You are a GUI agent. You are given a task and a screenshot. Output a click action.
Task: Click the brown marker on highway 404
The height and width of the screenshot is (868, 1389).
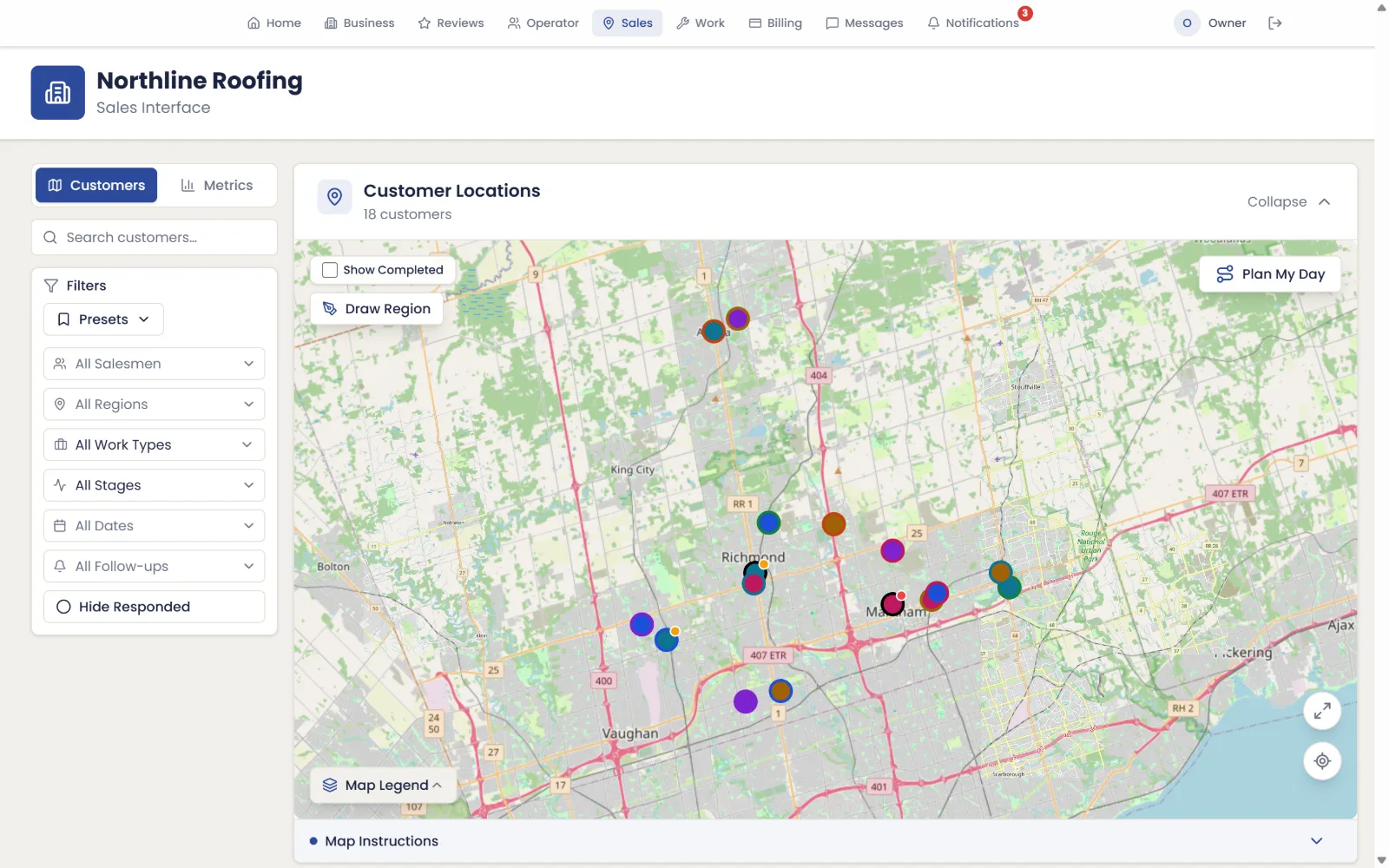[x=833, y=524]
